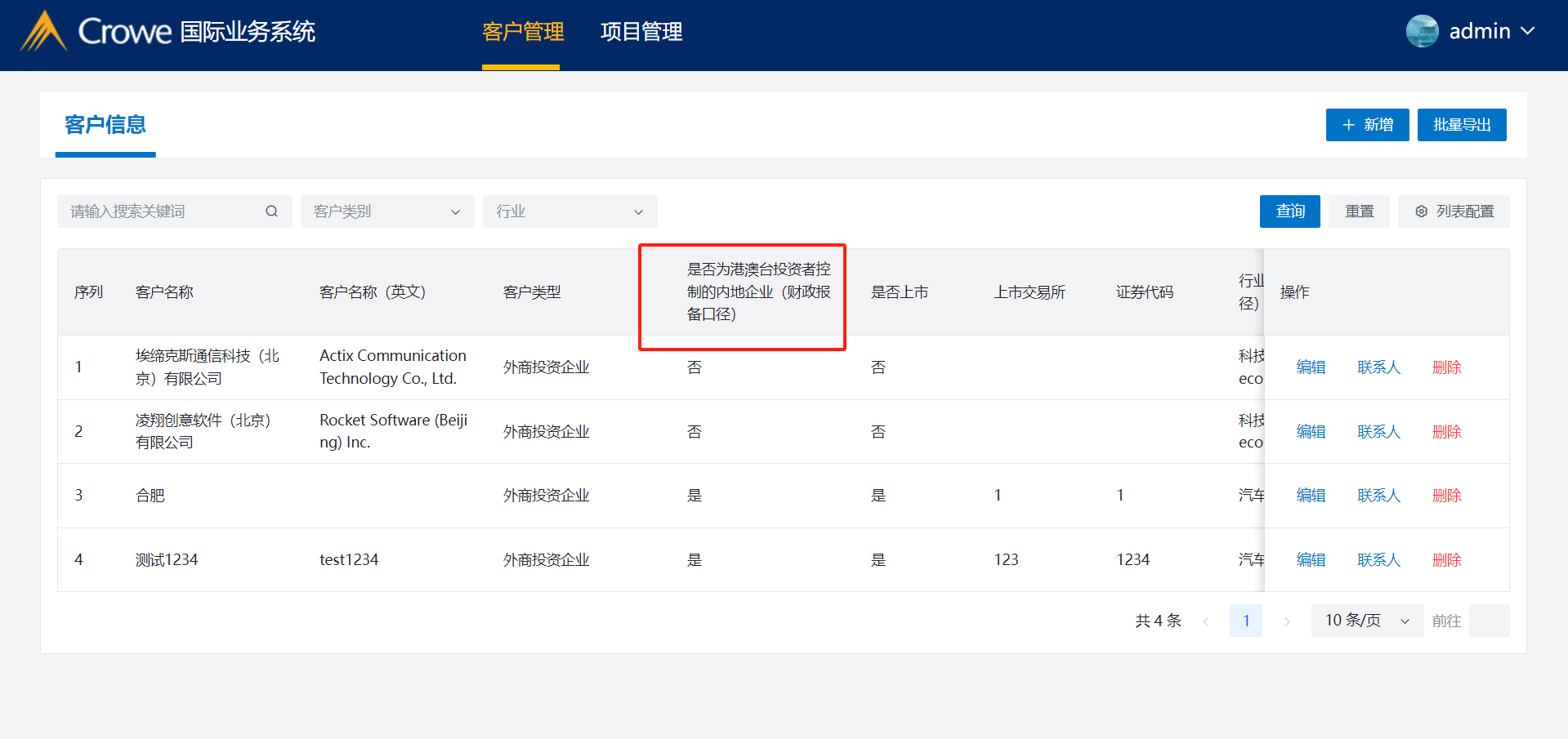Click the 客户类型 column header
Image resolution: width=1568 pixels, height=739 pixels.
(x=532, y=292)
